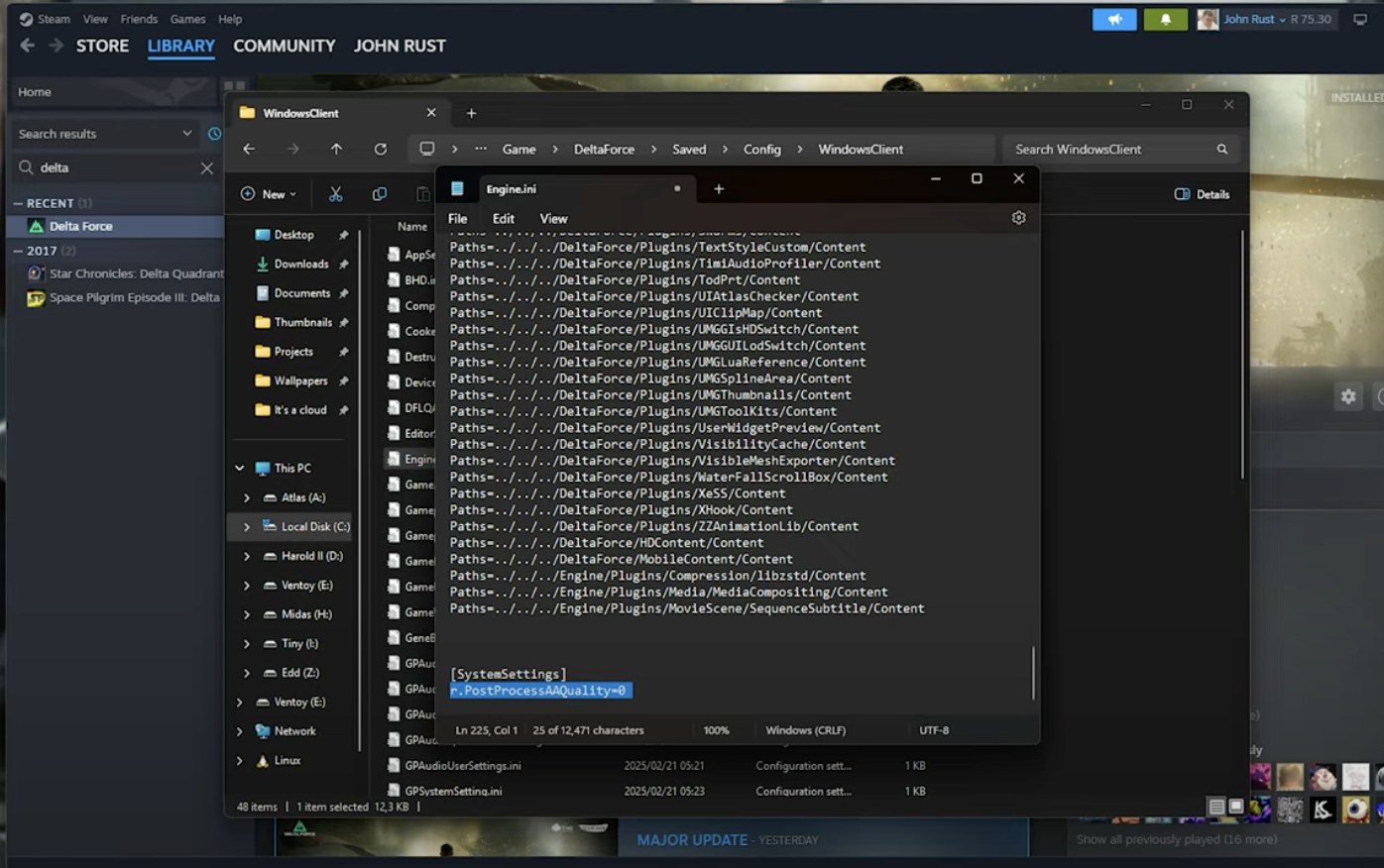The image size is (1384, 868).
Task: Open Wallpapers folder in sidebar
Action: pyautogui.click(x=300, y=381)
